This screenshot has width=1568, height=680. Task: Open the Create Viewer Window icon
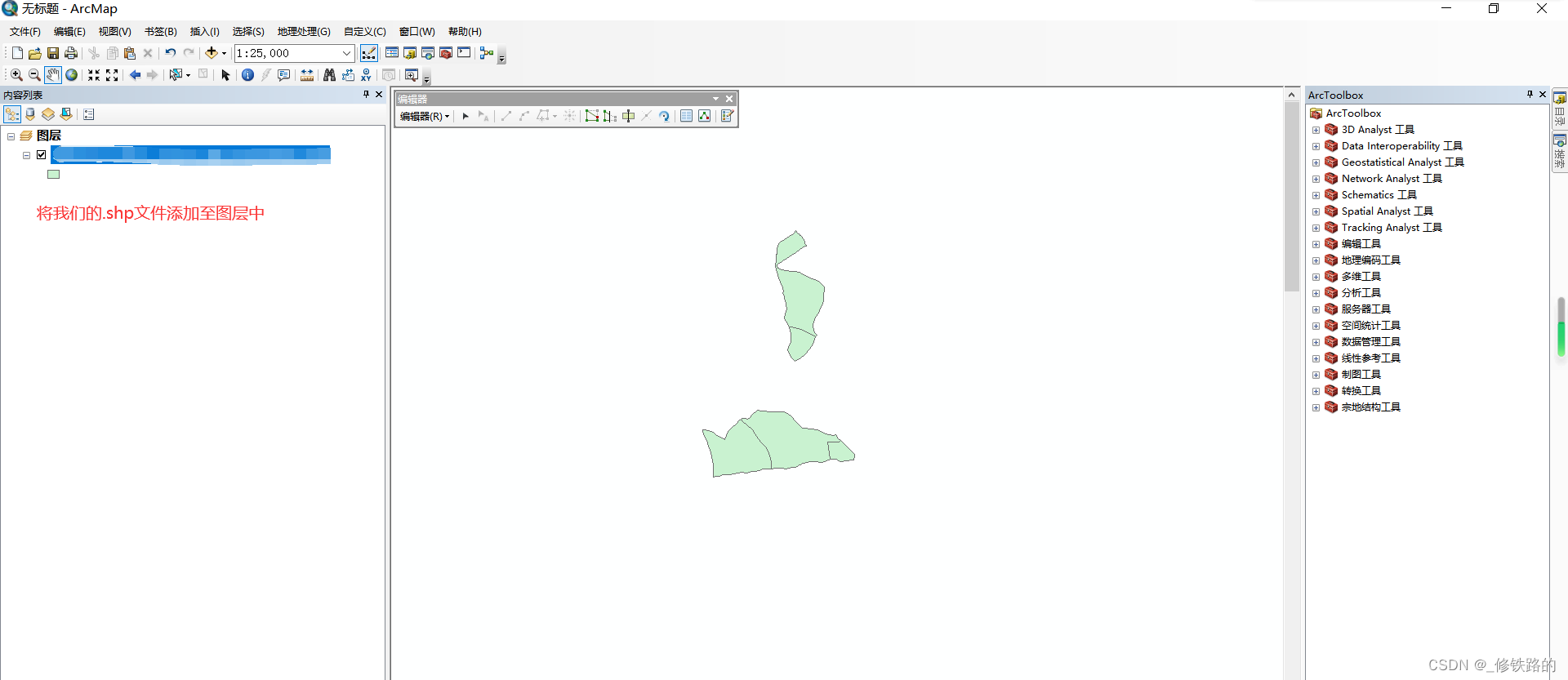pyautogui.click(x=412, y=75)
